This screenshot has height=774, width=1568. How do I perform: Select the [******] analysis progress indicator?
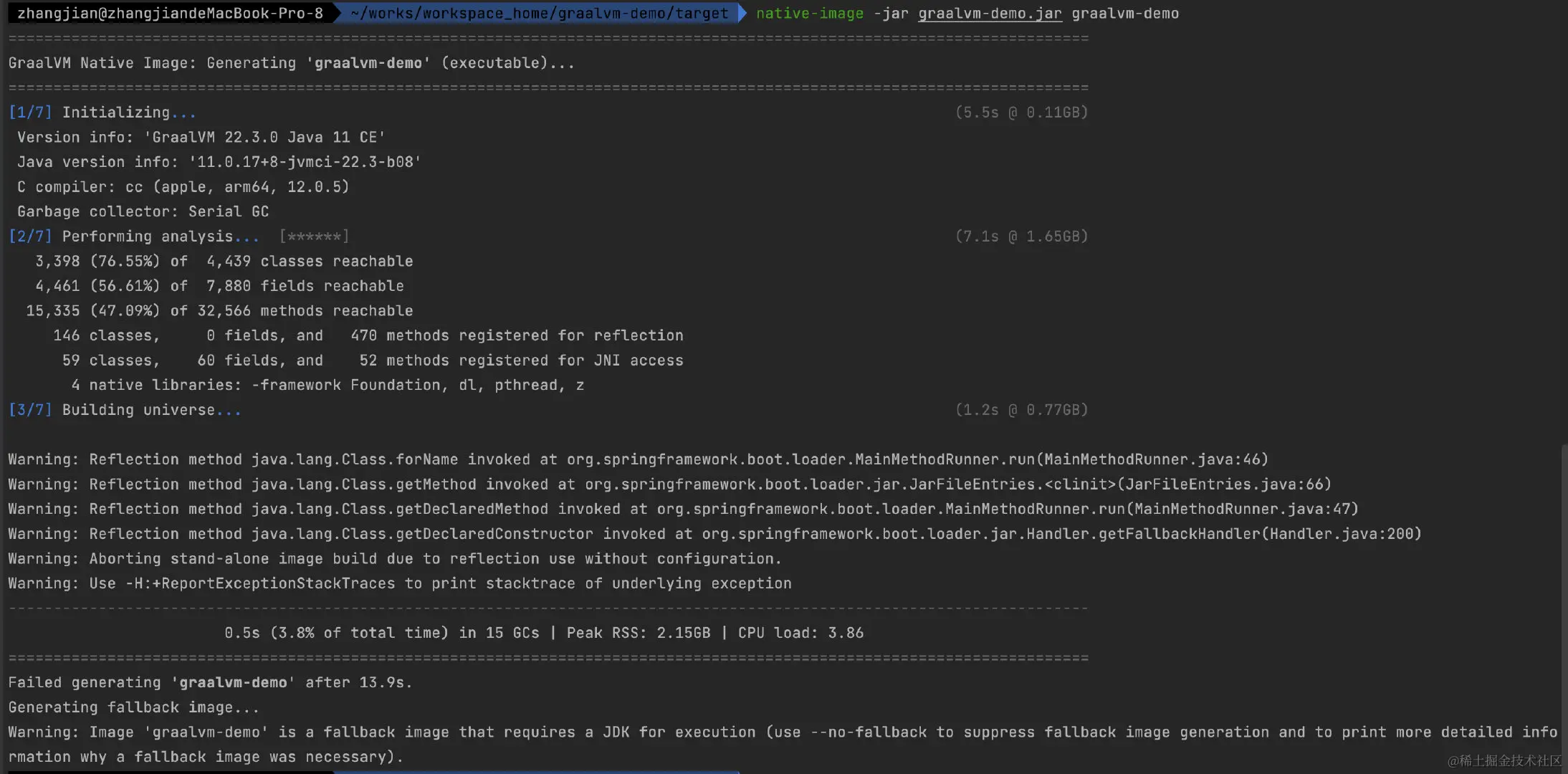(x=313, y=236)
